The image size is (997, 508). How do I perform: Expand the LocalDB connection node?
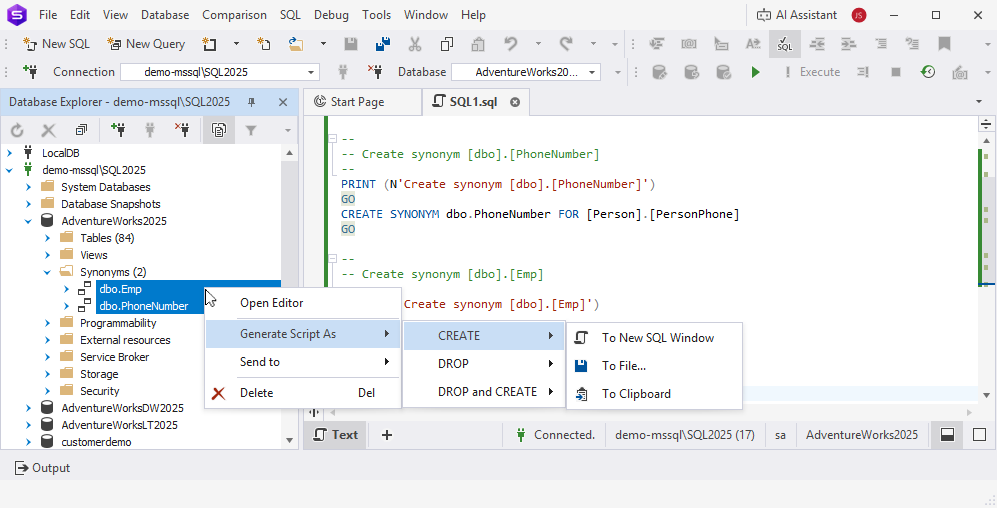point(9,153)
